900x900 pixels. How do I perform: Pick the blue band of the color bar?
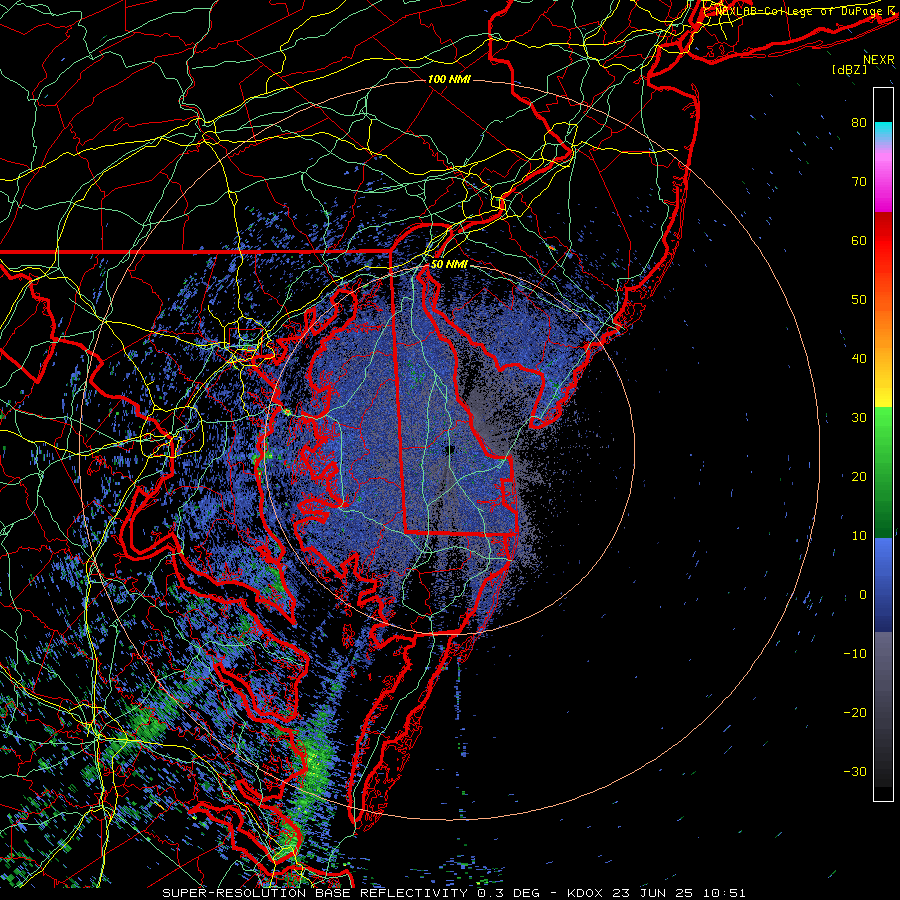click(x=883, y=584)
